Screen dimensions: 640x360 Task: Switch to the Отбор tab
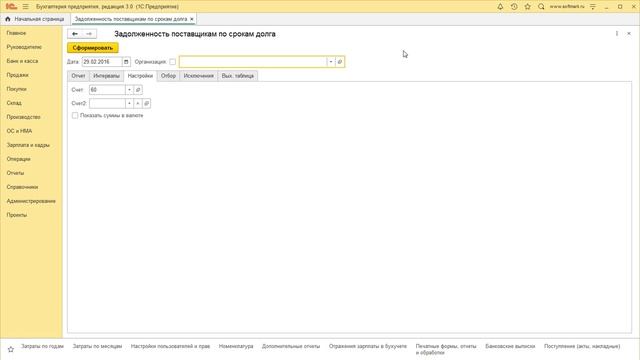168,76
